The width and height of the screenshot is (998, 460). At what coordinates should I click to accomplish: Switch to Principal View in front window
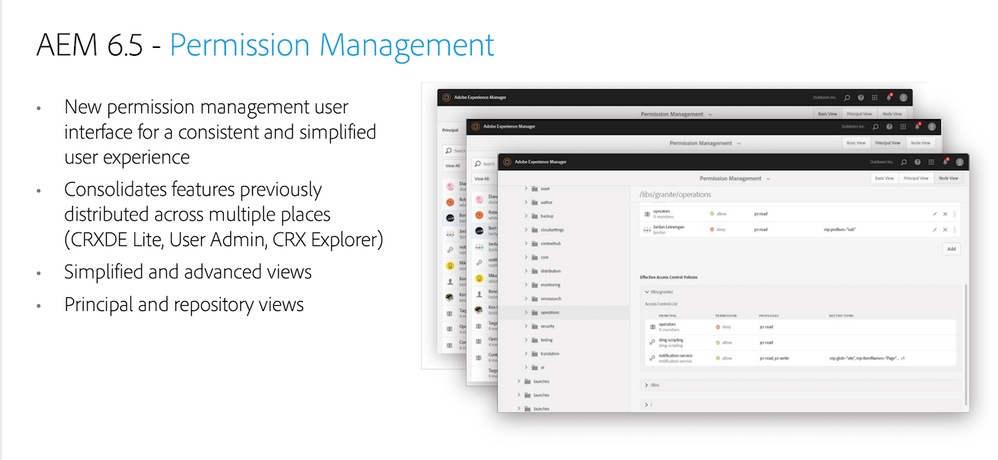click(x=915, y=178)
